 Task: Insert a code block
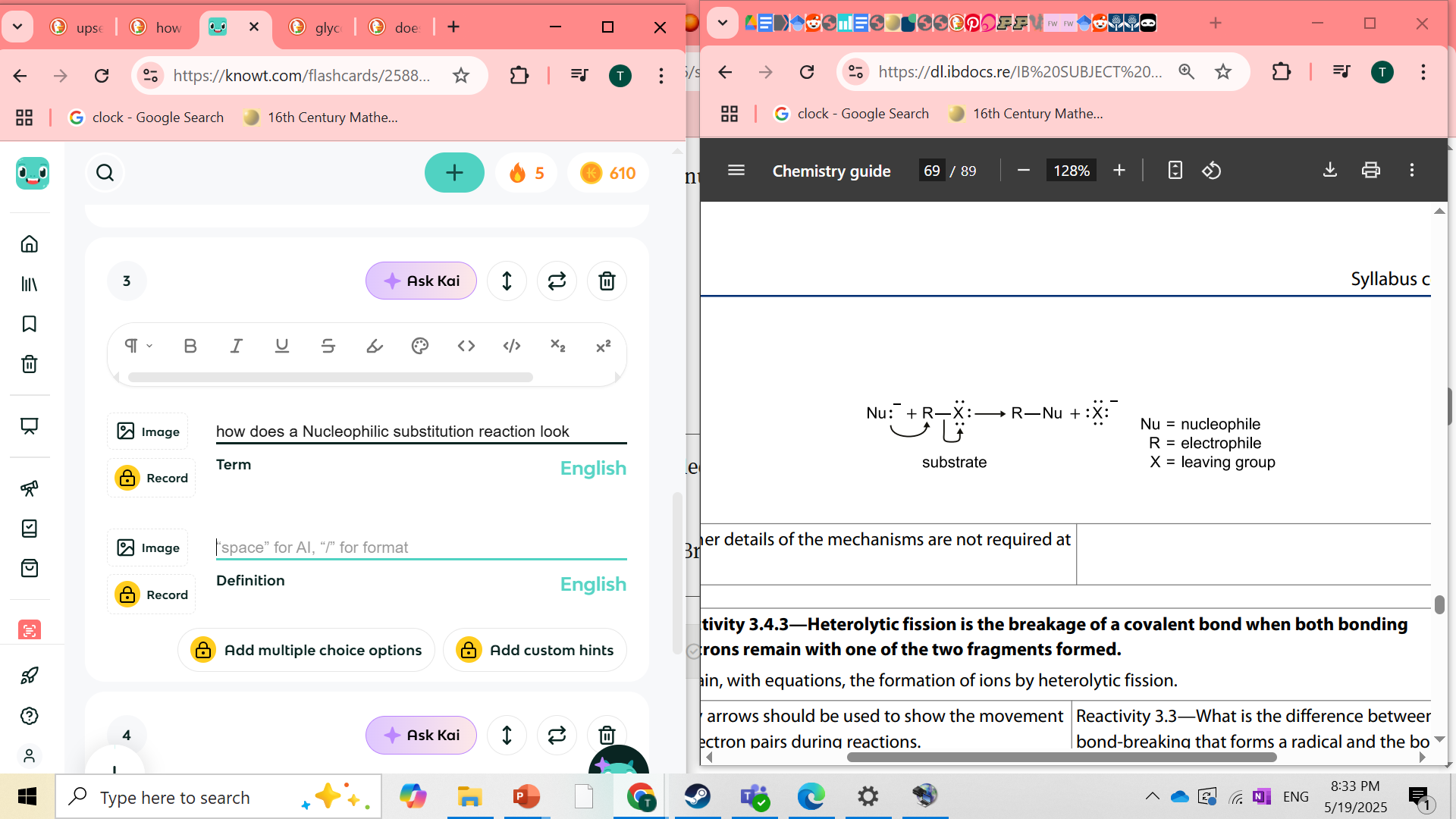tap(512, 346)
